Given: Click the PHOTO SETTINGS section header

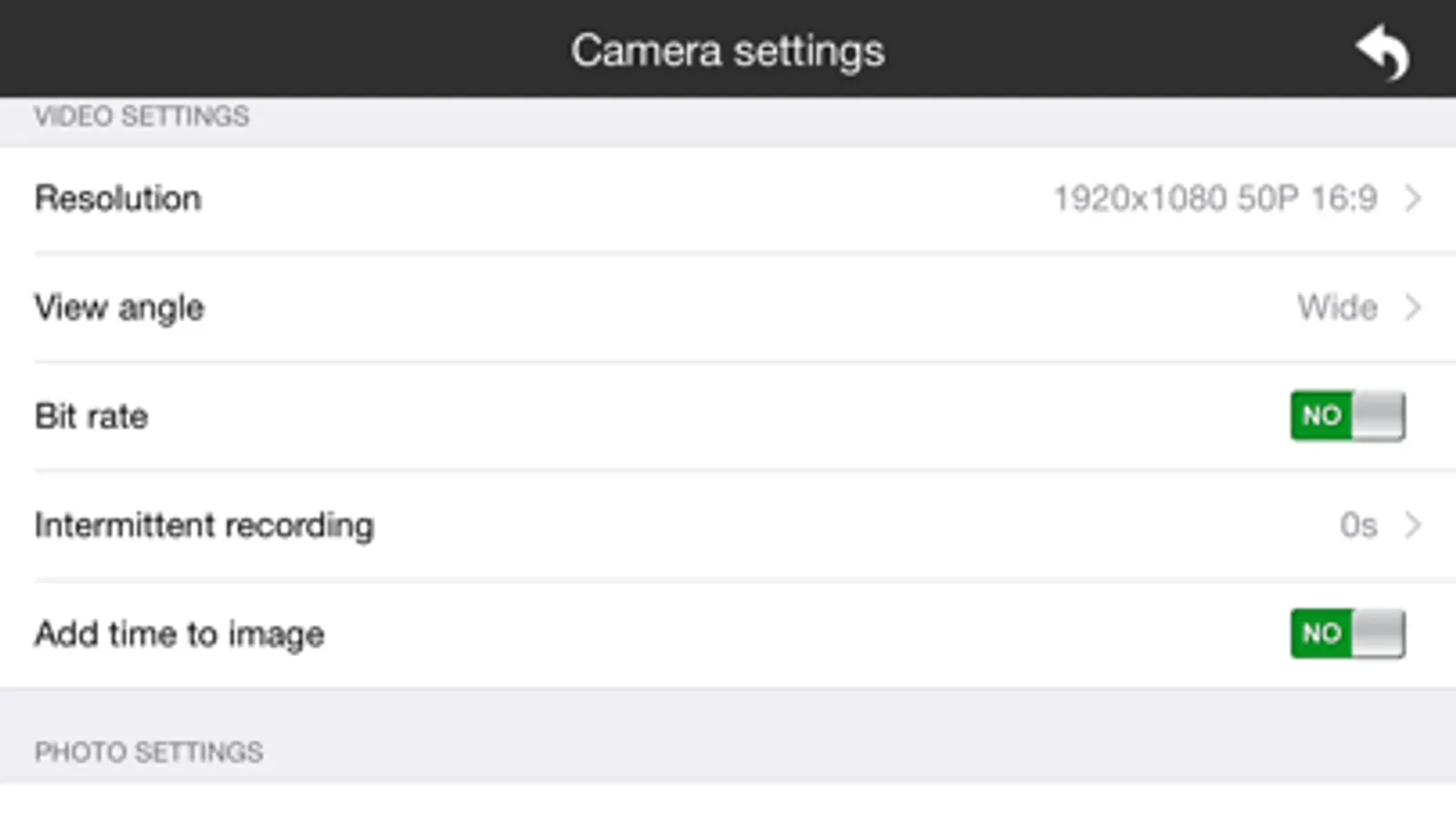Looking at the screenshot, I should pos(148,752).
